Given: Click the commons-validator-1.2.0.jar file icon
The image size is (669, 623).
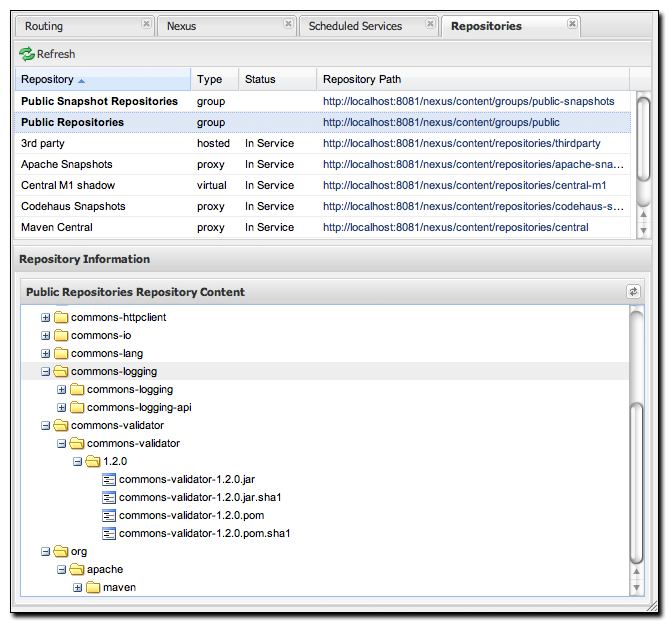Looking at the screenshot, I should [x=109, y=480].
